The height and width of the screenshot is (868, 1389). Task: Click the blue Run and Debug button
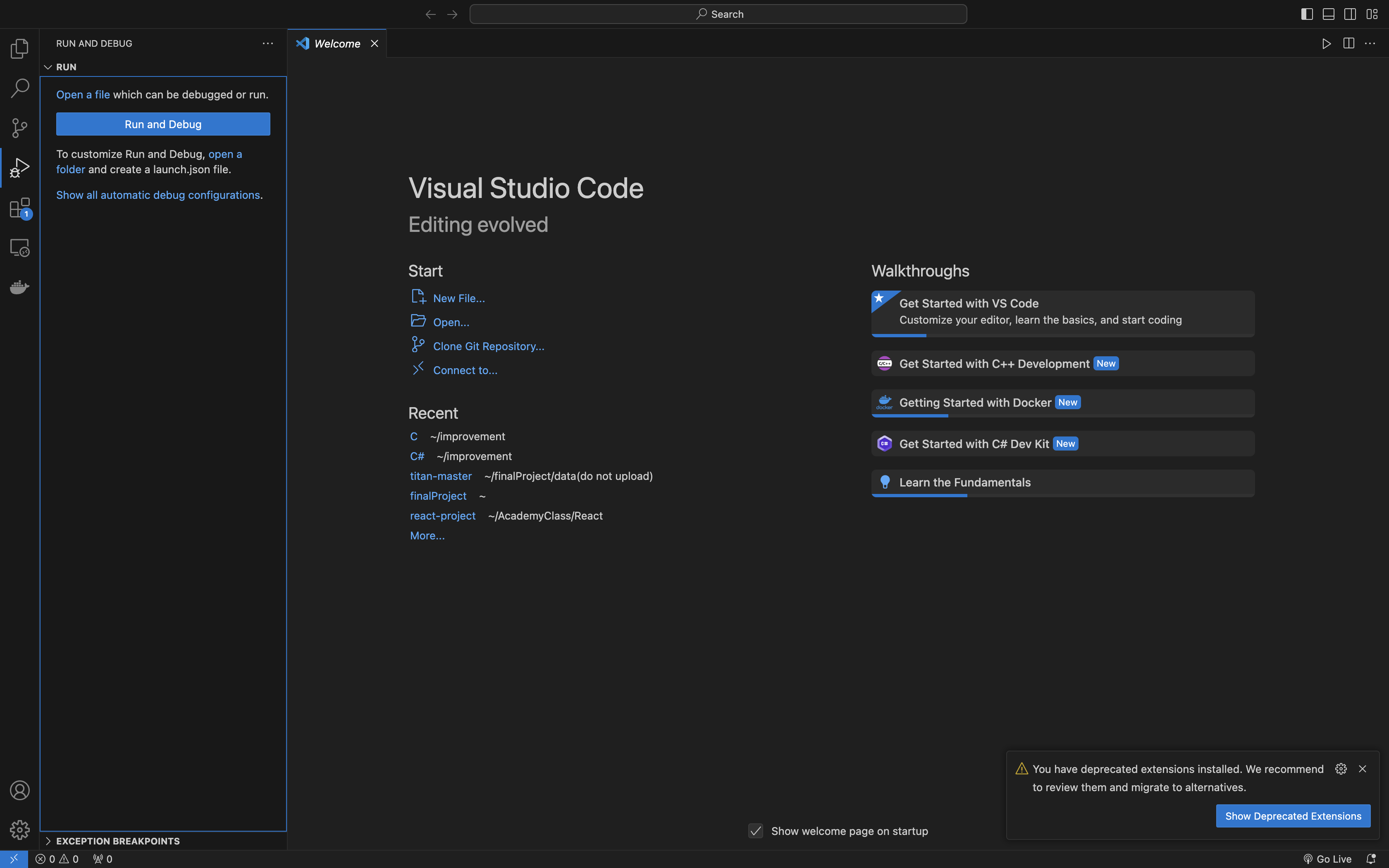(163, 124)
